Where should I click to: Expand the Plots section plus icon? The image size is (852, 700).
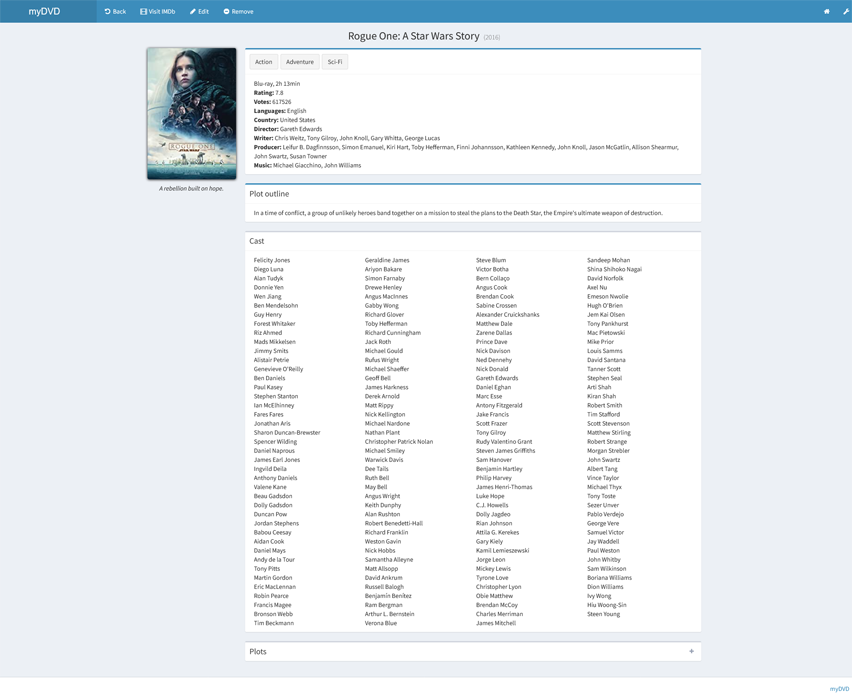[x=691, y=651]
